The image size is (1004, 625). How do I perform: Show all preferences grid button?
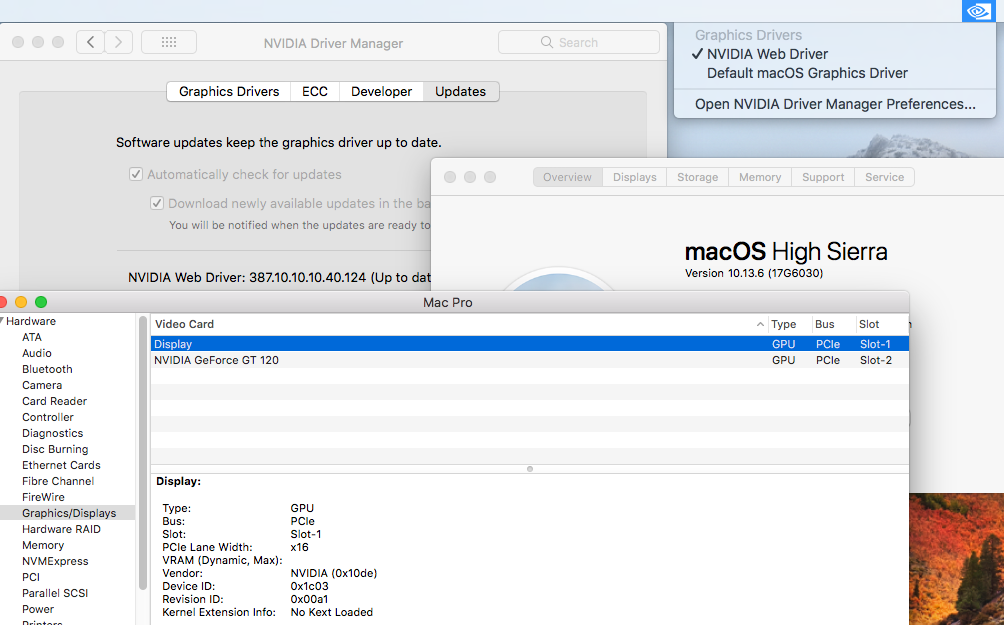point(169,42)
